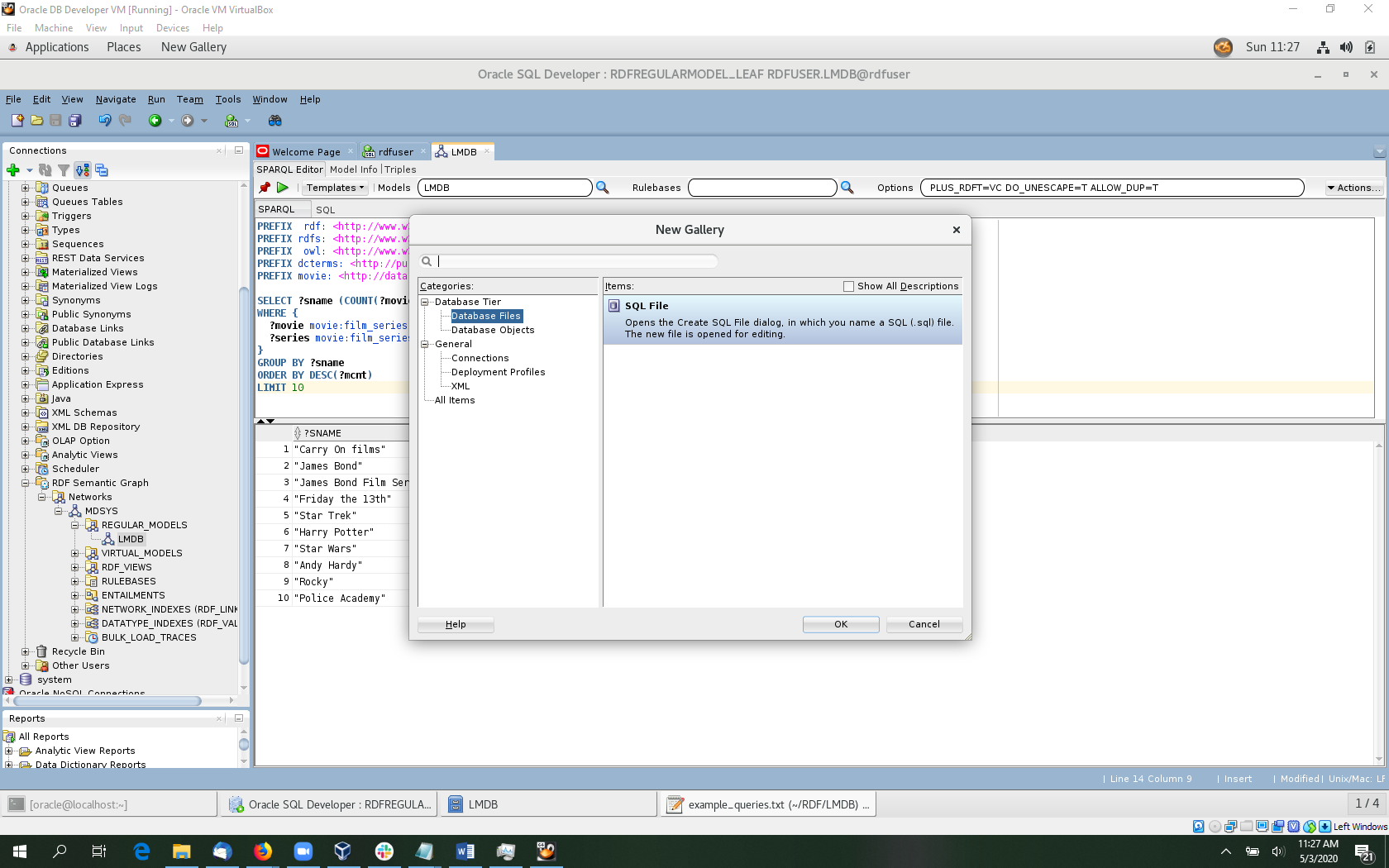Viewport: 1389px width, 868px height.
Task: Click the filter funnel icon in Connections
Action: pos(64,170)
